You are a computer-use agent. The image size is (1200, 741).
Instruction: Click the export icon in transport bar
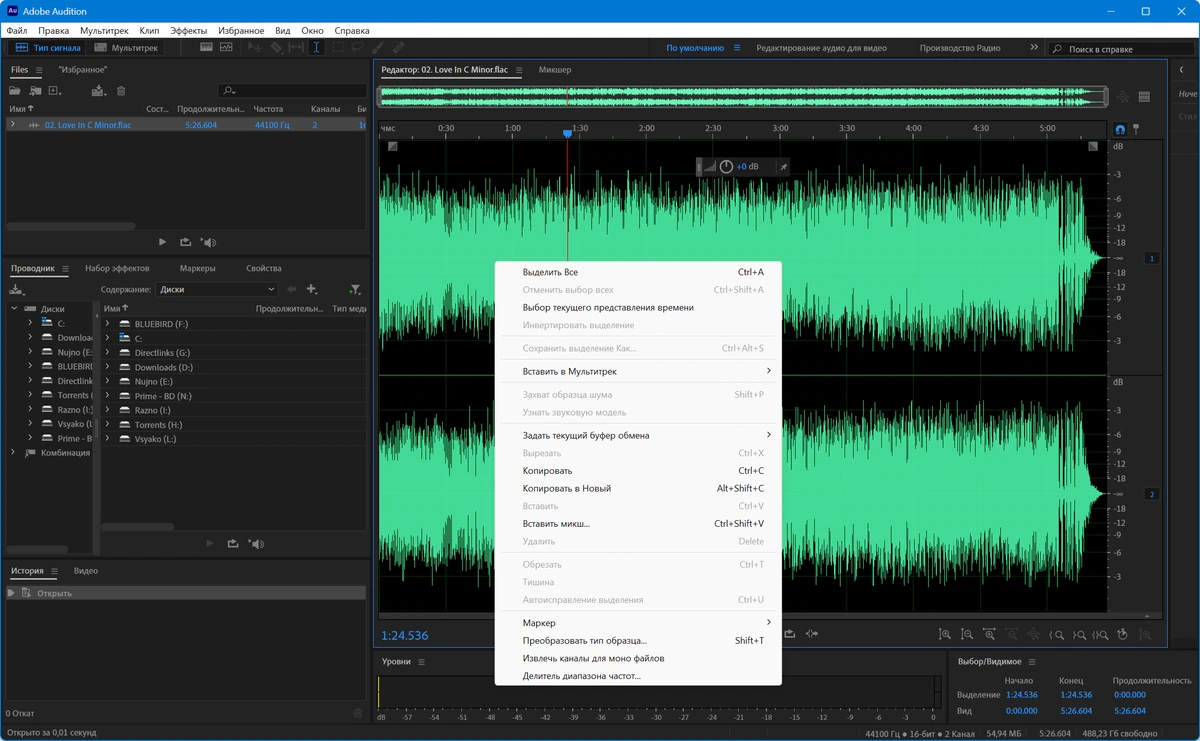point(790,634)
